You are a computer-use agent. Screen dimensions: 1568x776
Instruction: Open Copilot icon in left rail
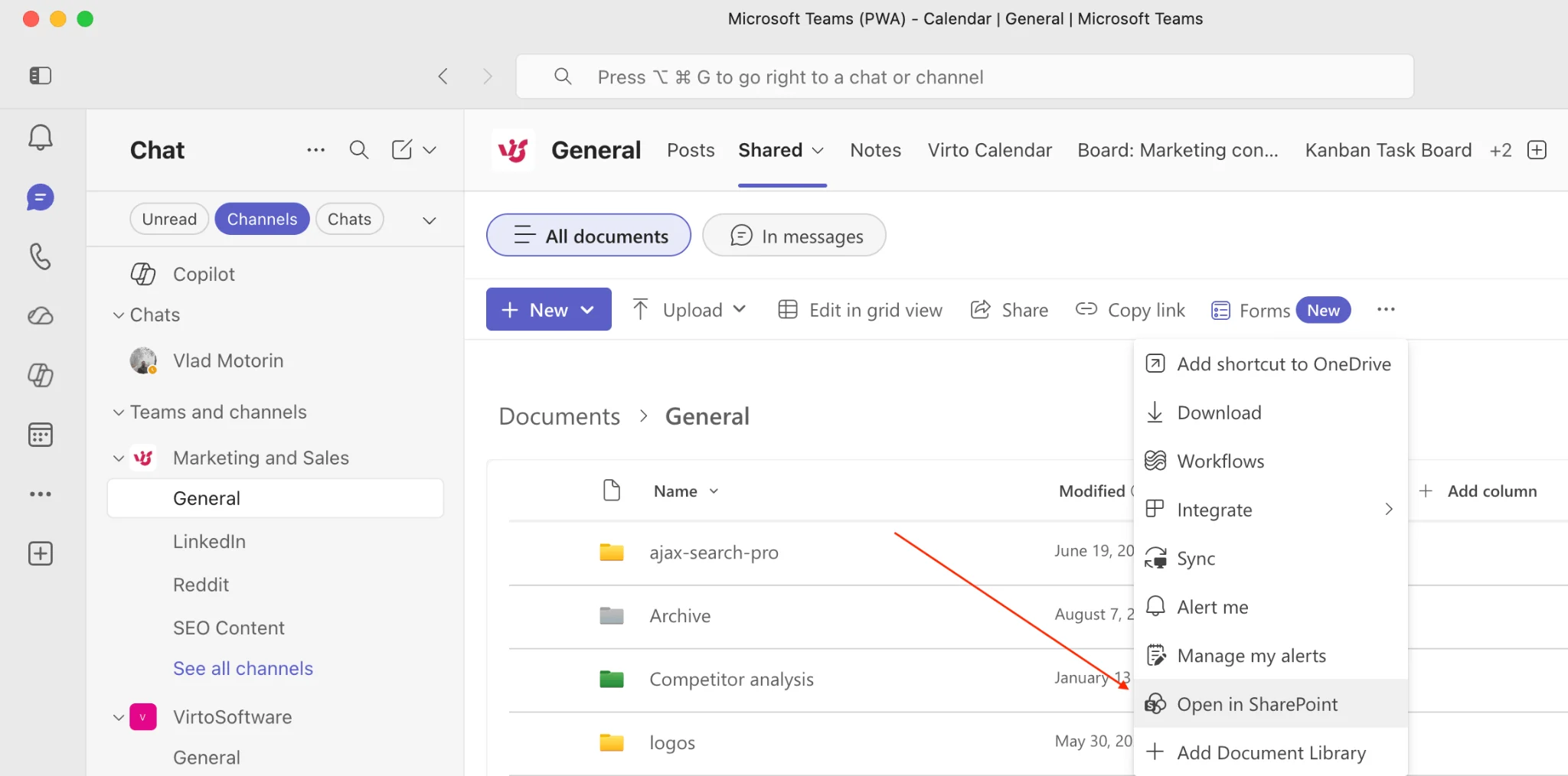(x=40, y=375)
